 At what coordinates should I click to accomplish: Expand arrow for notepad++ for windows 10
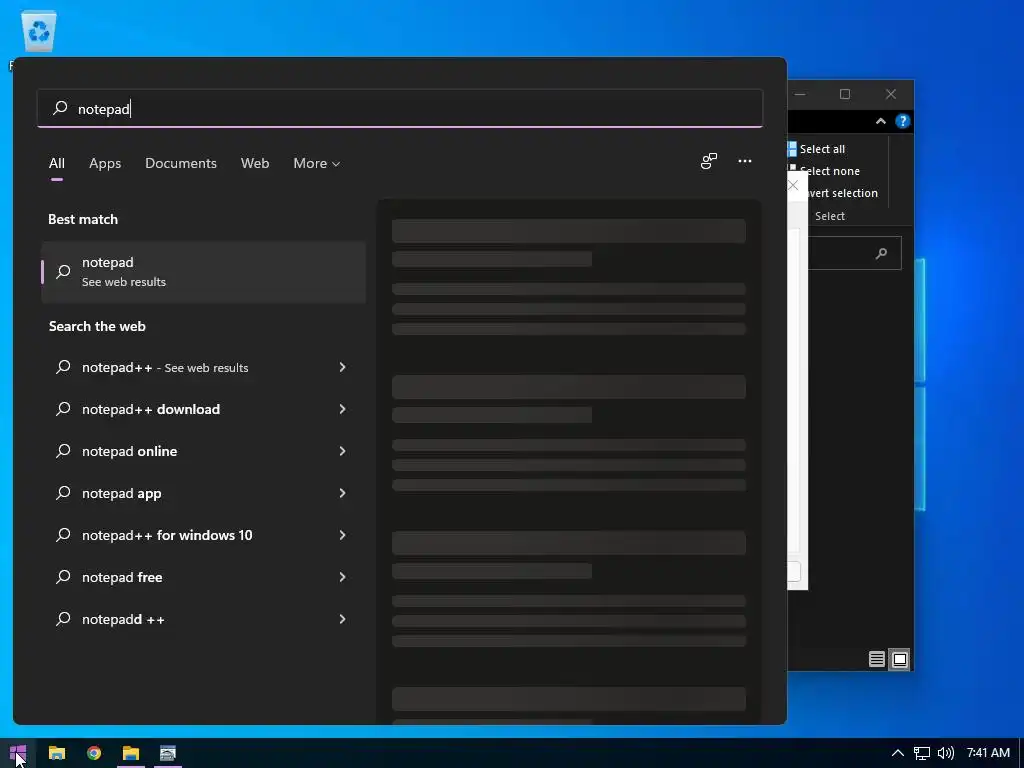coord(342,535)
